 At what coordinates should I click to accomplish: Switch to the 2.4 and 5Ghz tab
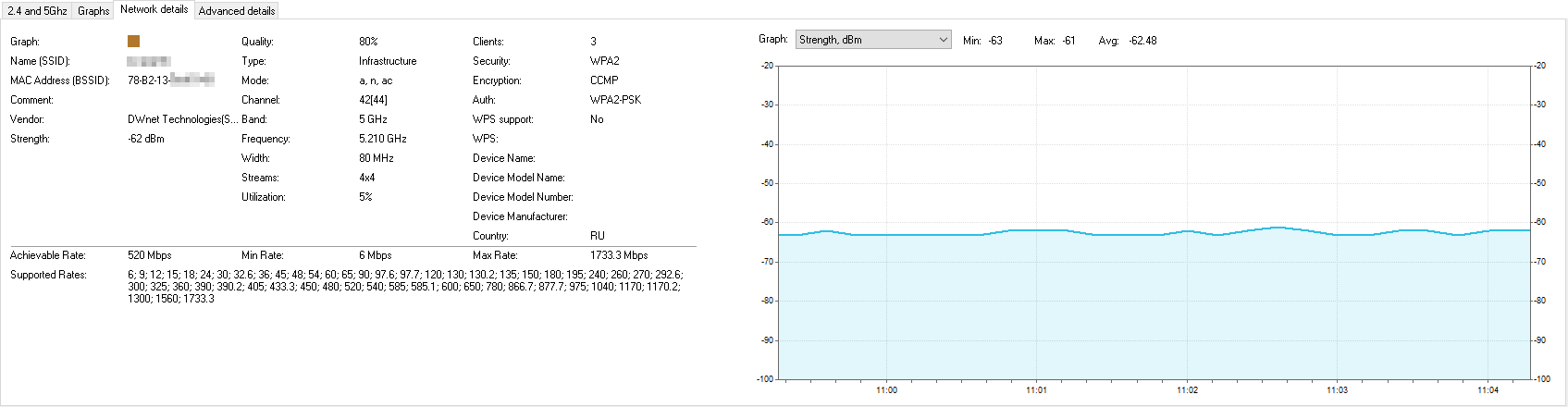pyautogui.click(x=38, y=11)
